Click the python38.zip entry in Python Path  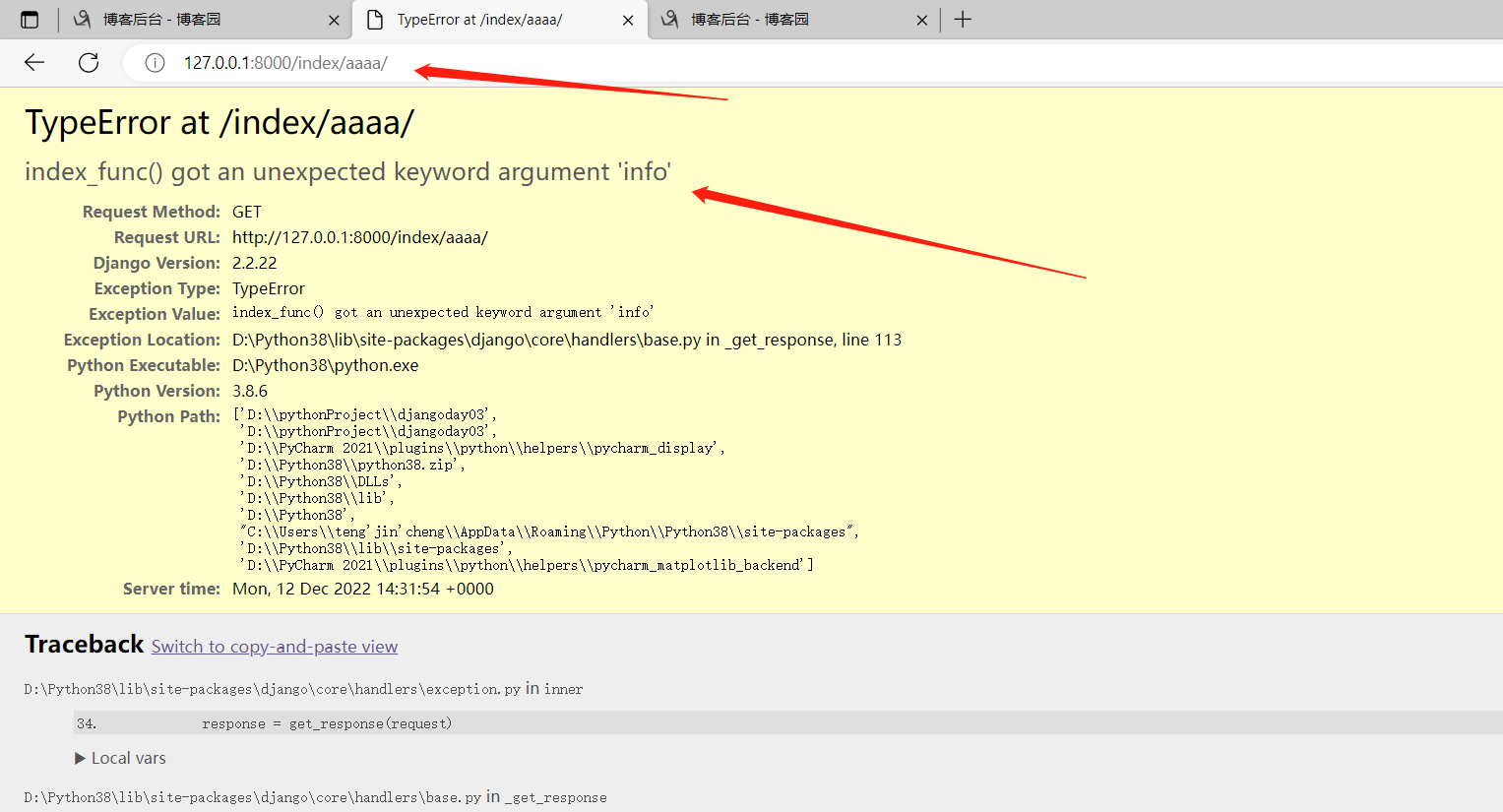[x=352, y=465]
